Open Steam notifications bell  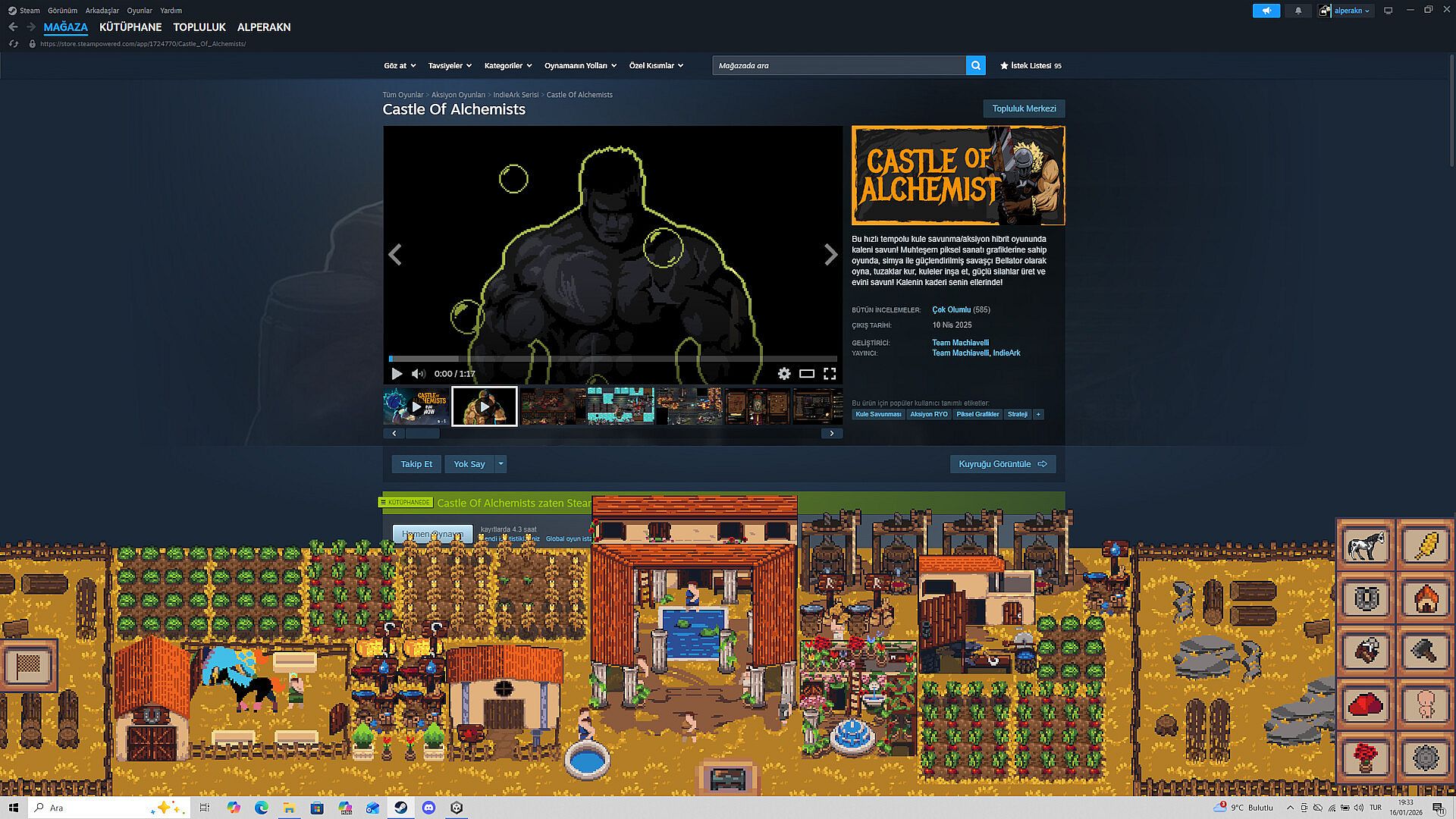coord(1298,11)
